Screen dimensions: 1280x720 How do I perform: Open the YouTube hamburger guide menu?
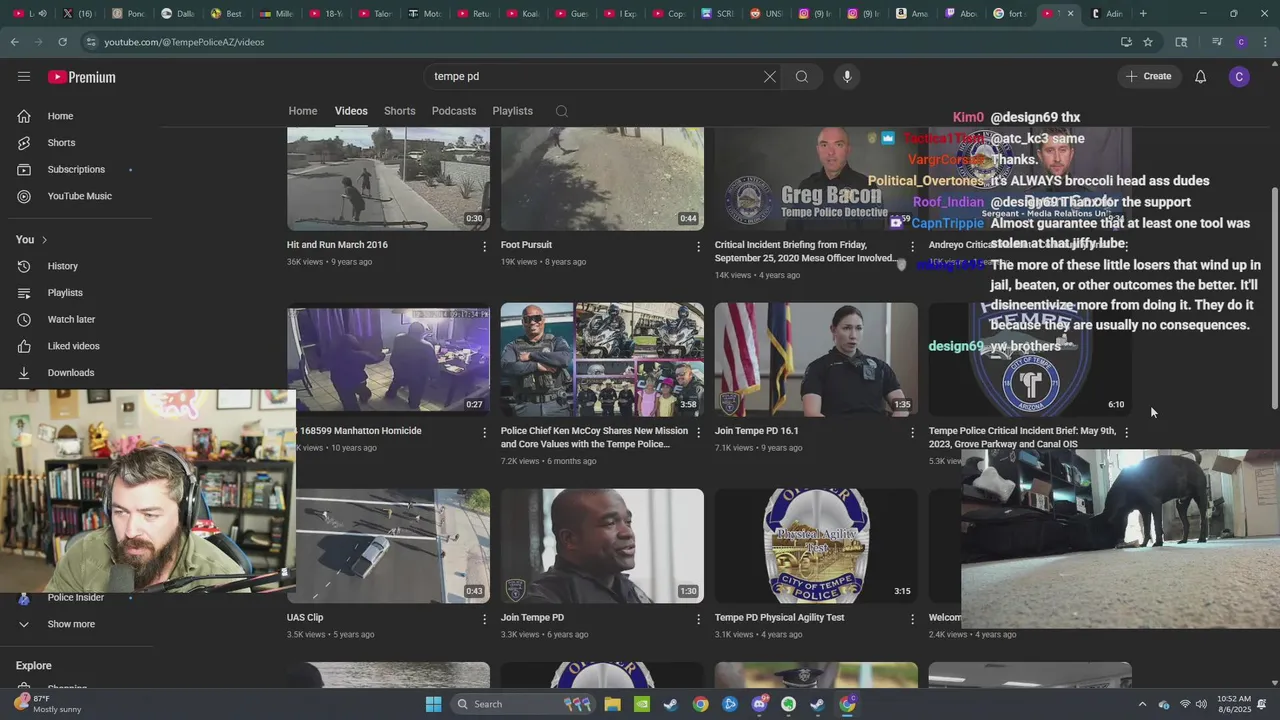click(x=24, y=77)
